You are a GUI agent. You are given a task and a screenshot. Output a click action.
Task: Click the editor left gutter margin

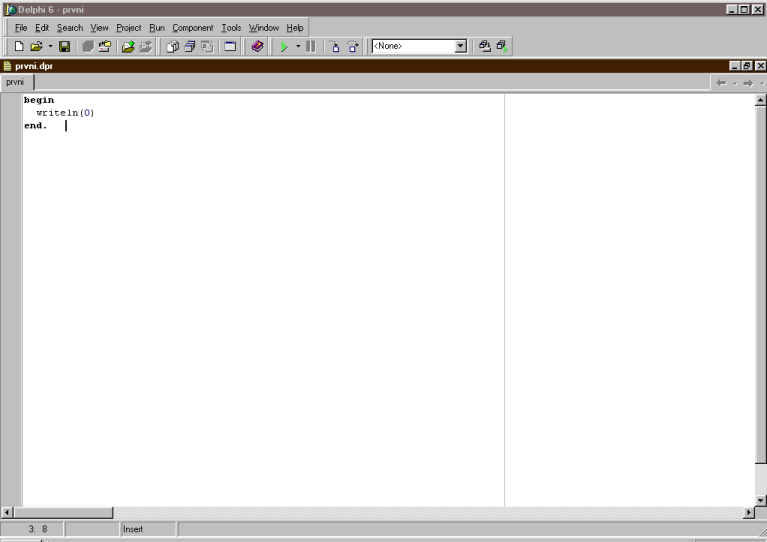point(11,299)
